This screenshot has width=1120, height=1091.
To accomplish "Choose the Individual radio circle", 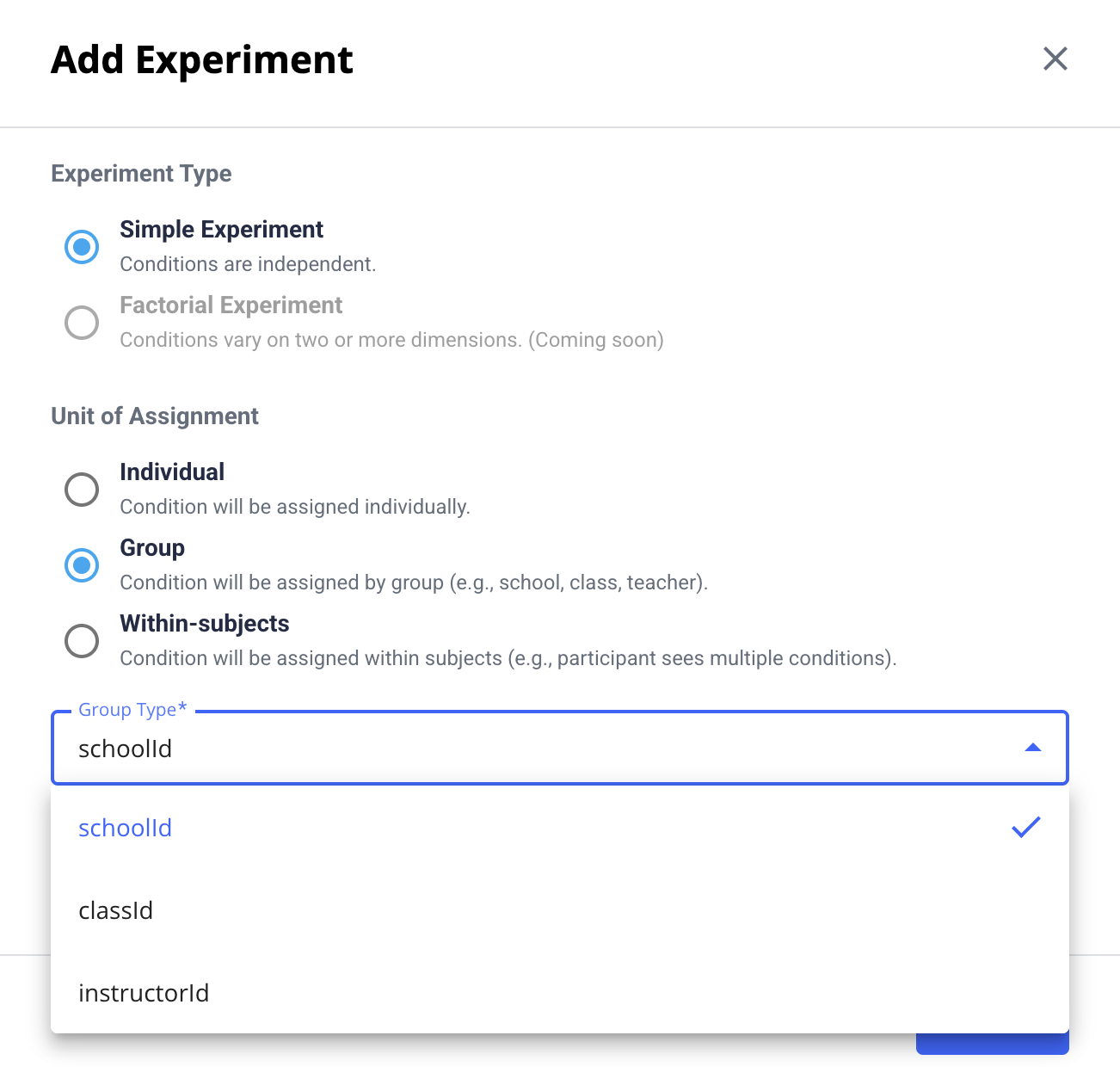I will pyautogui.click(x=82, y=490).
